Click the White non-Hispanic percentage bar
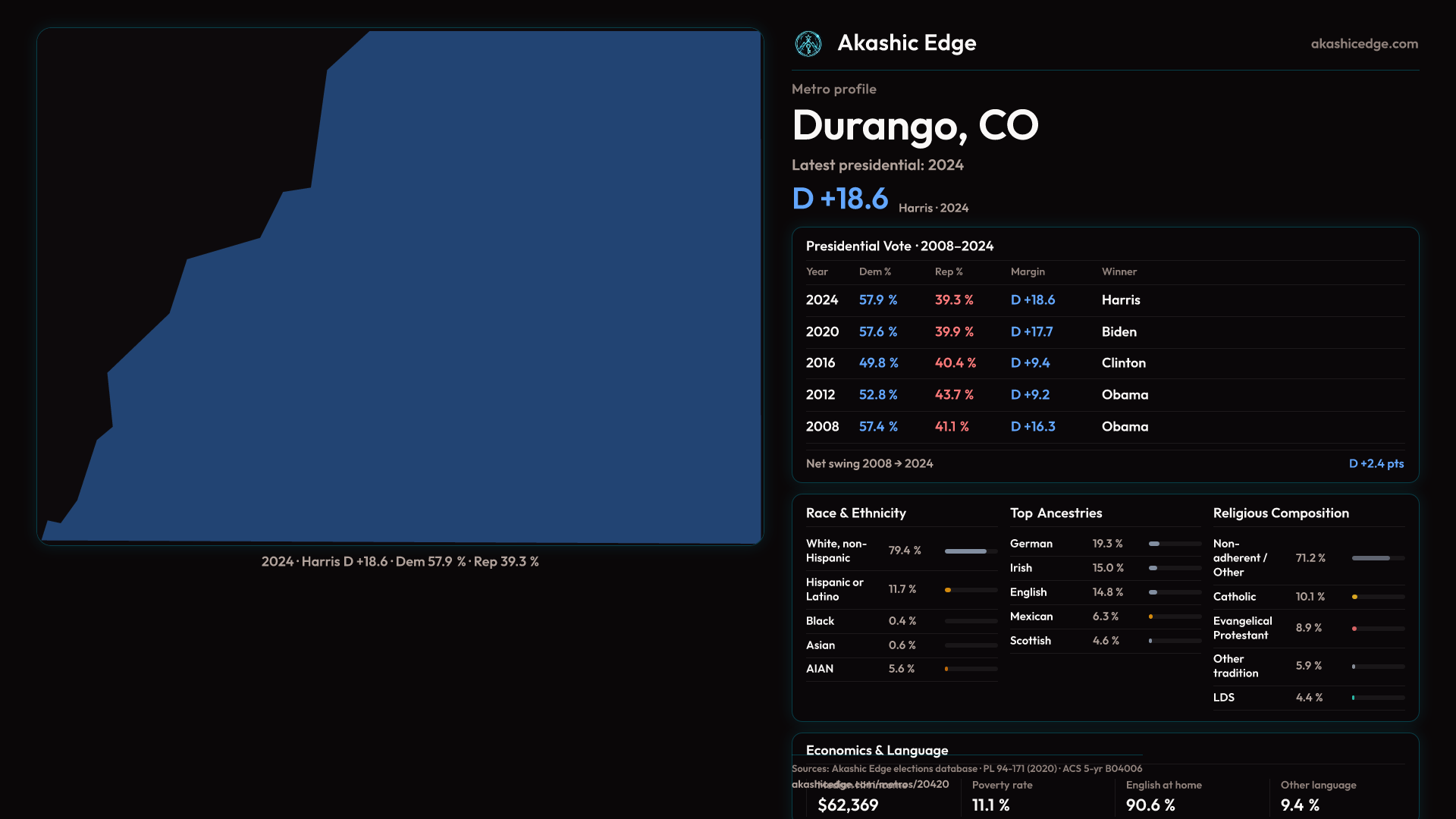 point(965,551)
